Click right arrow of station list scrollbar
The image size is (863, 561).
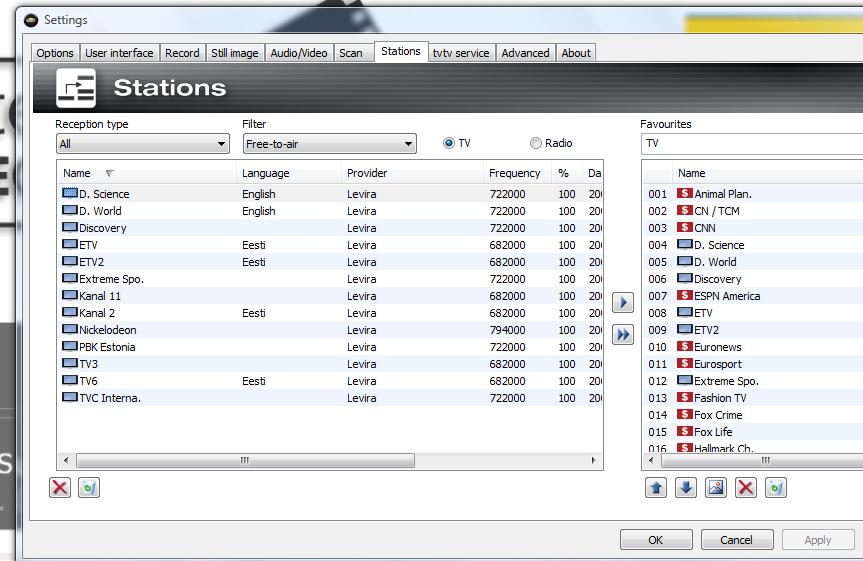[x=593, y=460]
